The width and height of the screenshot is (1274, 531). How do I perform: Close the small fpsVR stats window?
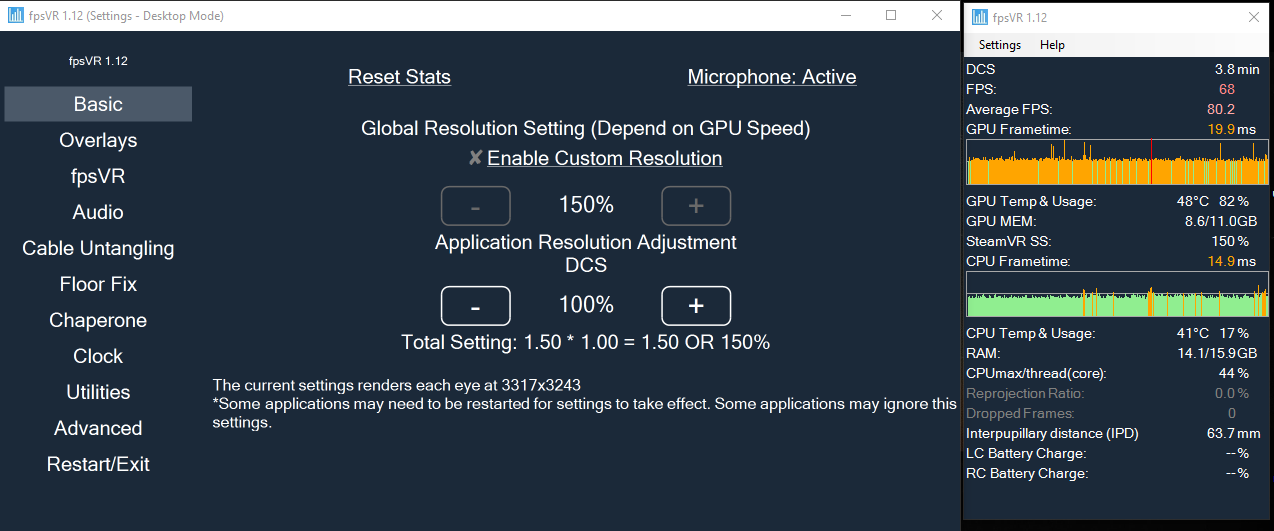click(x=1254, y=17)
